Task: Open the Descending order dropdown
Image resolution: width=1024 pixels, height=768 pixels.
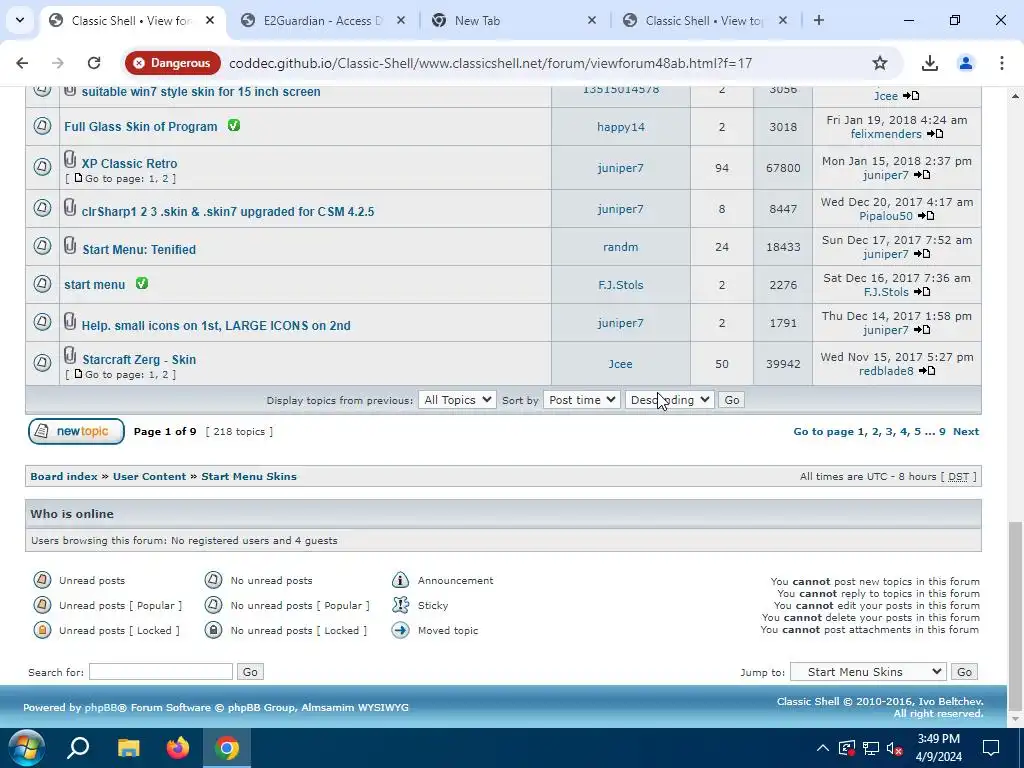Action: [x=669, y=400]
